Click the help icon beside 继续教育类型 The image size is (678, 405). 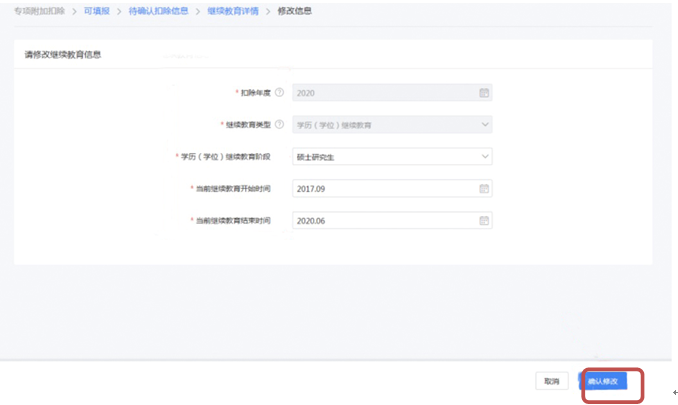coord(280,125)
